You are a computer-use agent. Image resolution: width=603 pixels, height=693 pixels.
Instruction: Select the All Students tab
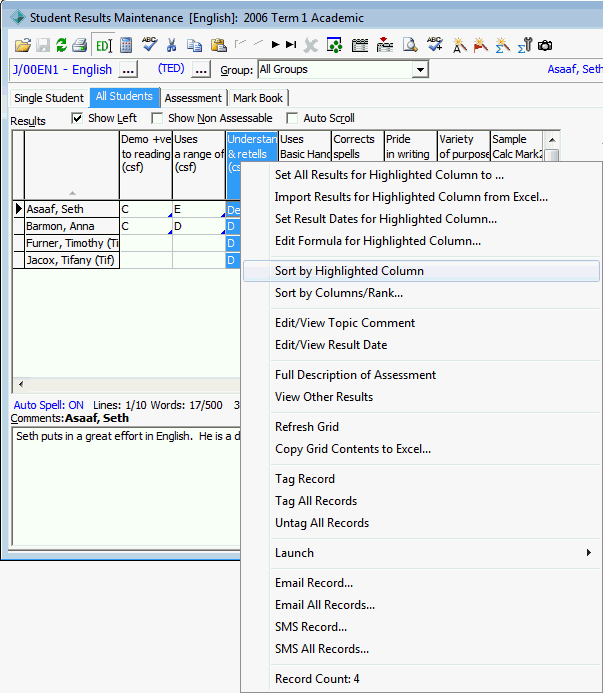click(124, 97)
